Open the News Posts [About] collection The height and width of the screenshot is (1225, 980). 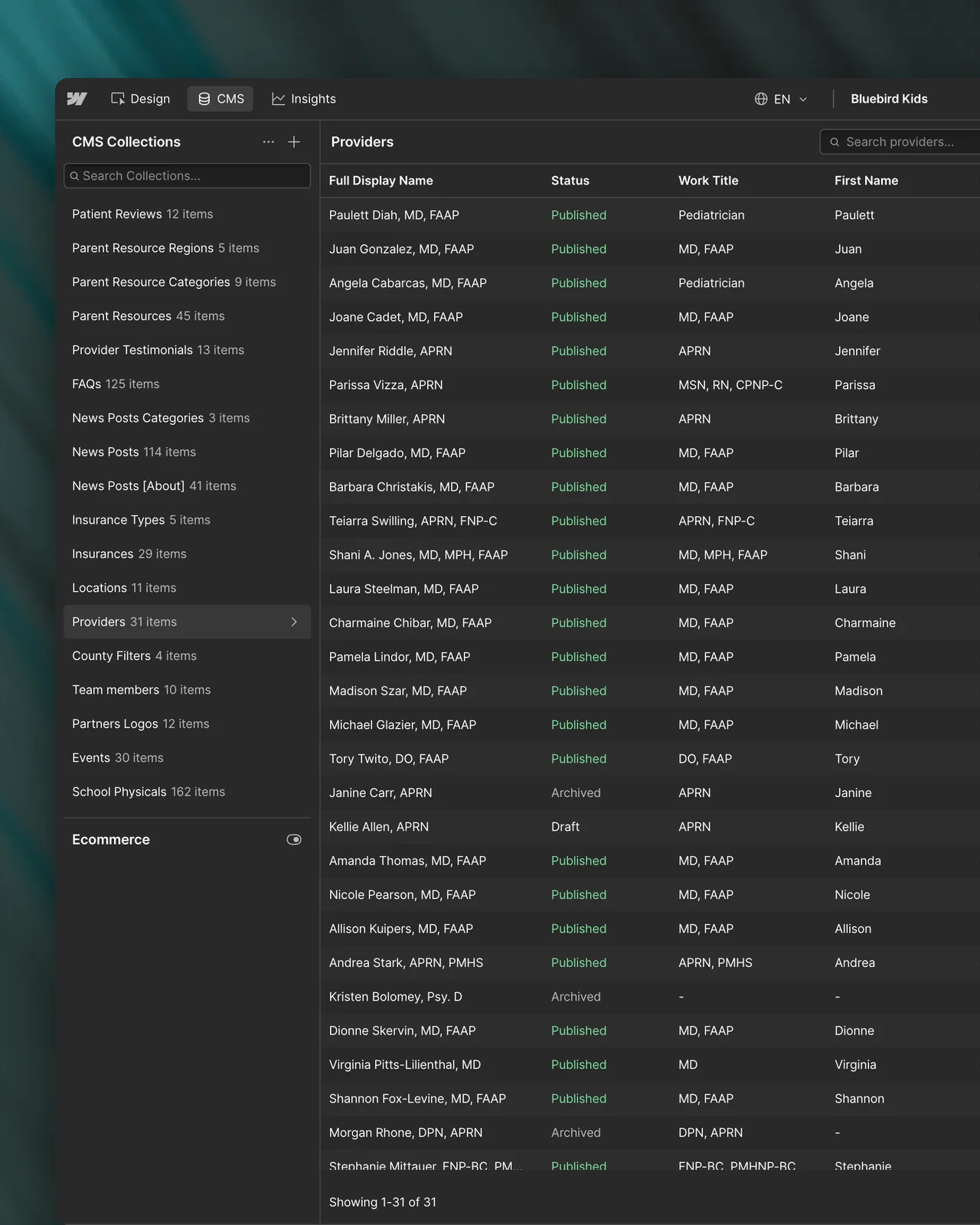[187, 486]
